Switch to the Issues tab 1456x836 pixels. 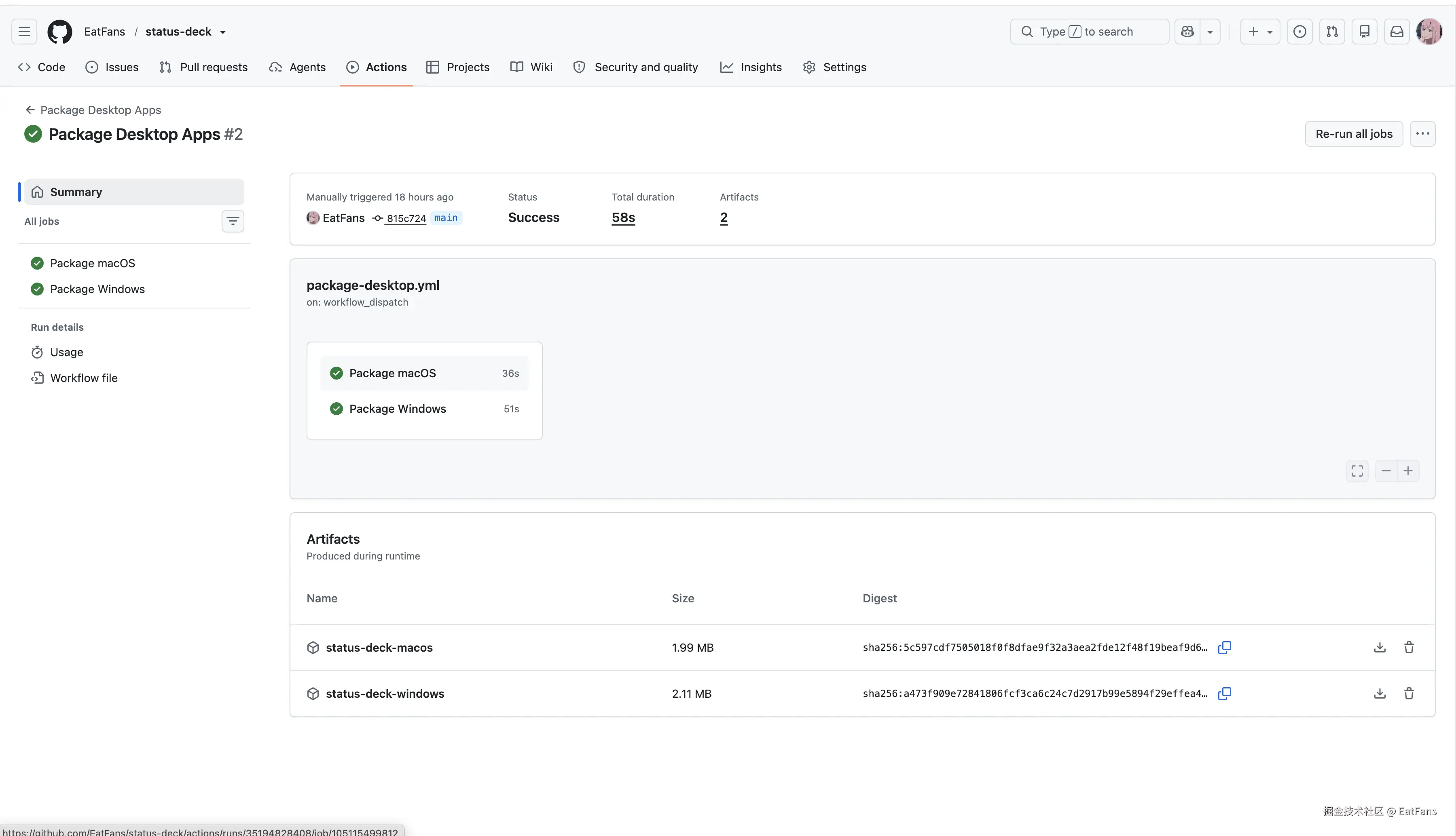[112, 67]
